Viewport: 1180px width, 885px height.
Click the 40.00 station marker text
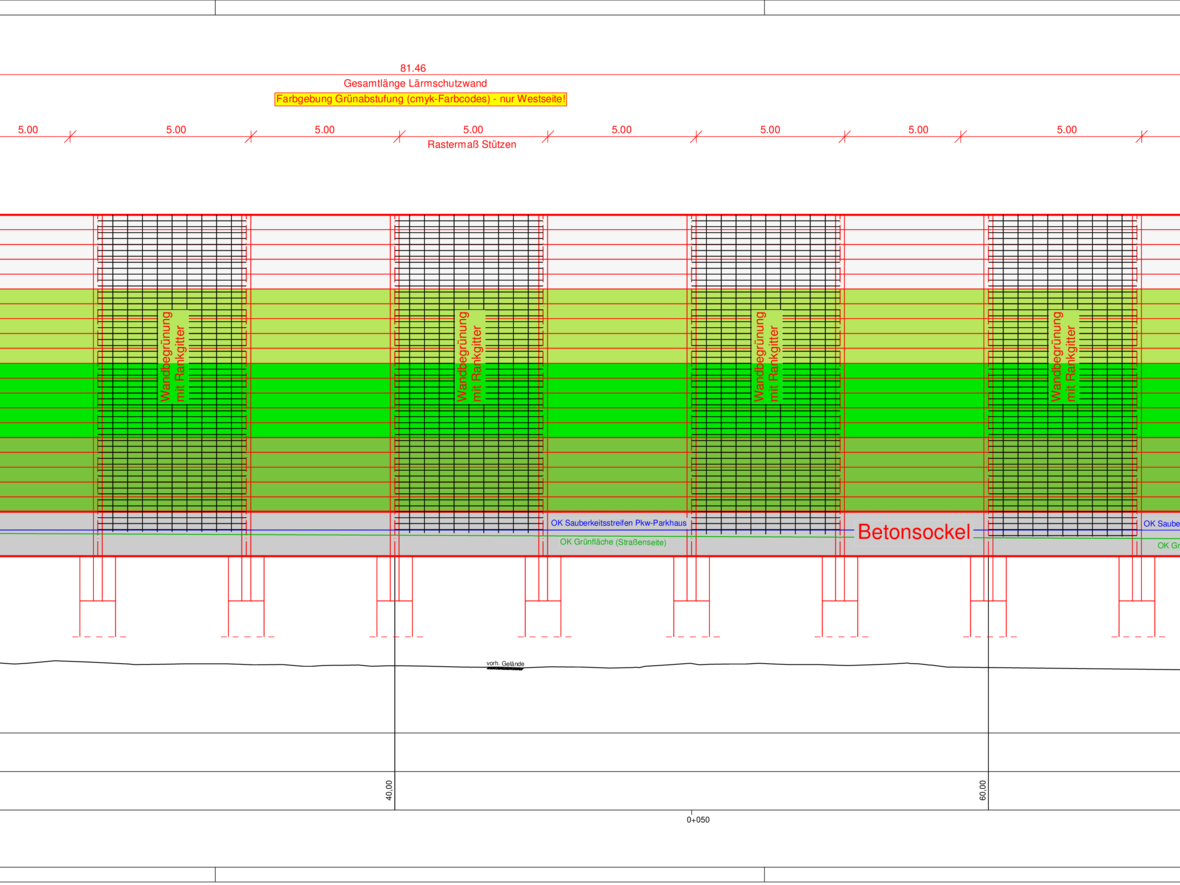pyautogui.click(x=389, y=791)
